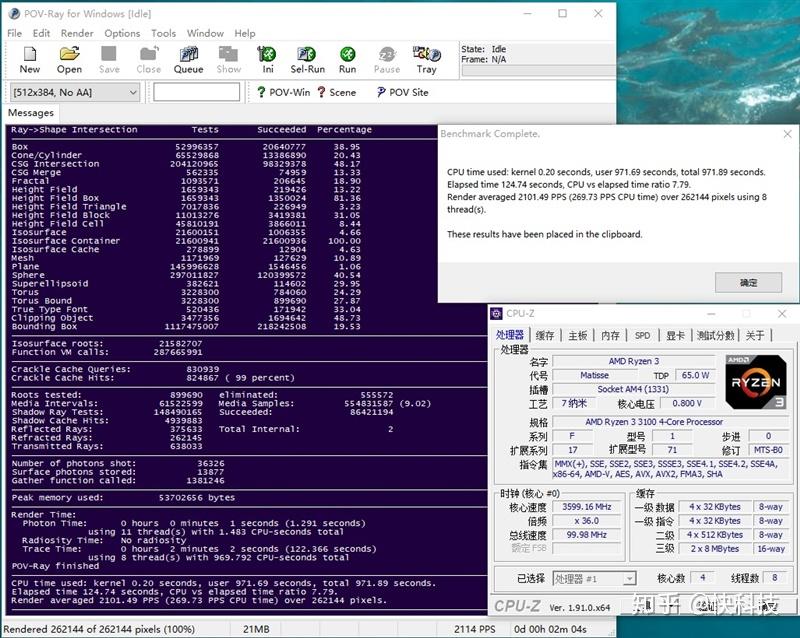The width and height of the screenshot is (800, 638).
Task: Select the Messages tab
Action: (31, 113)
